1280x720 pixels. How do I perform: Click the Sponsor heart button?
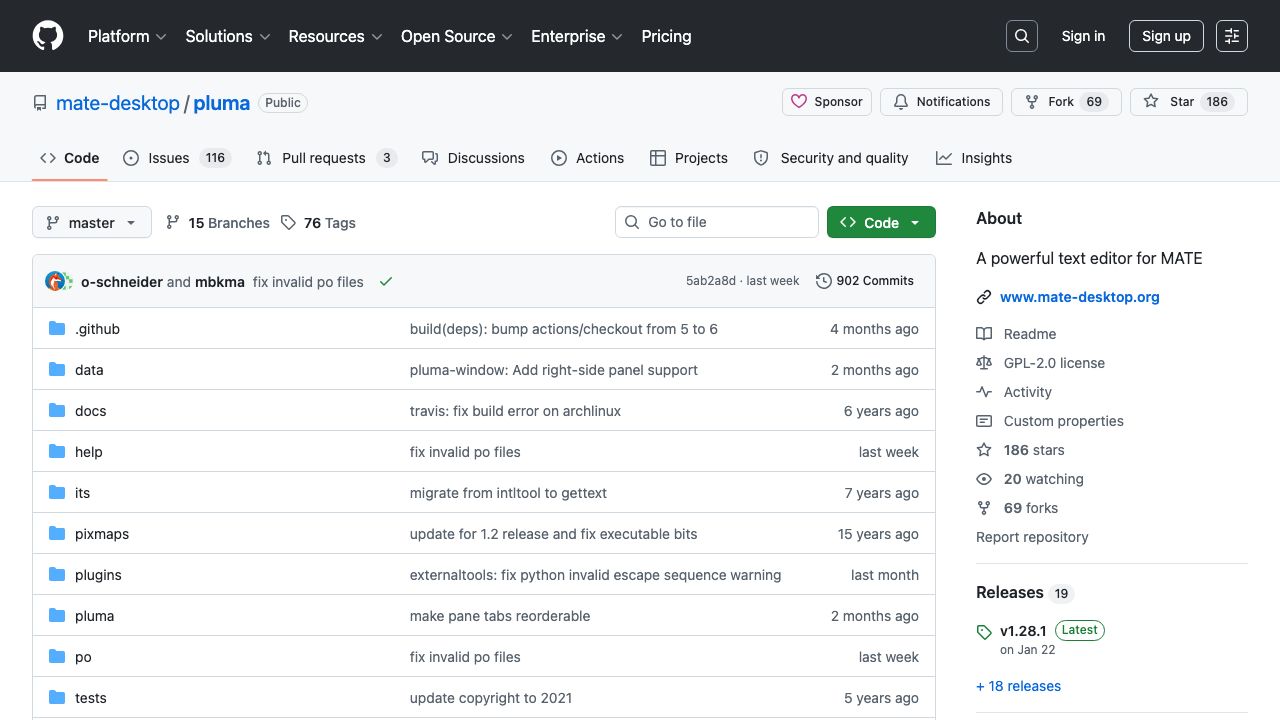pyautogui.click(x=827, y=102)
